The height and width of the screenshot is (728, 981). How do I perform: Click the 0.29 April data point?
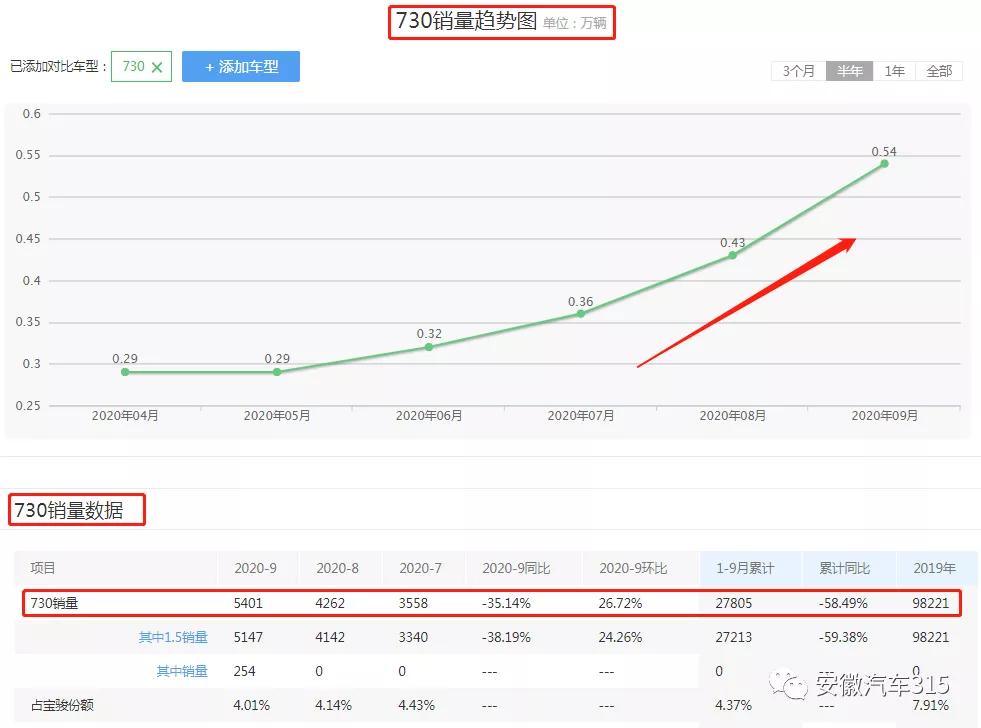[x=124, y=371]
